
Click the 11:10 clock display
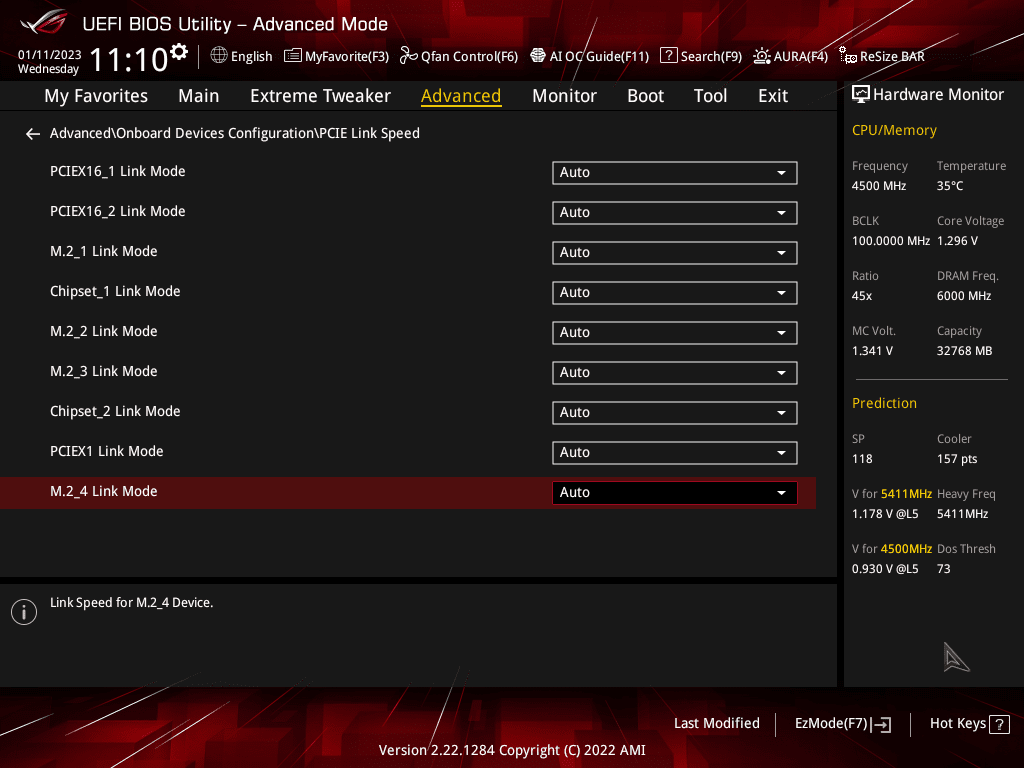coord(129,59)
